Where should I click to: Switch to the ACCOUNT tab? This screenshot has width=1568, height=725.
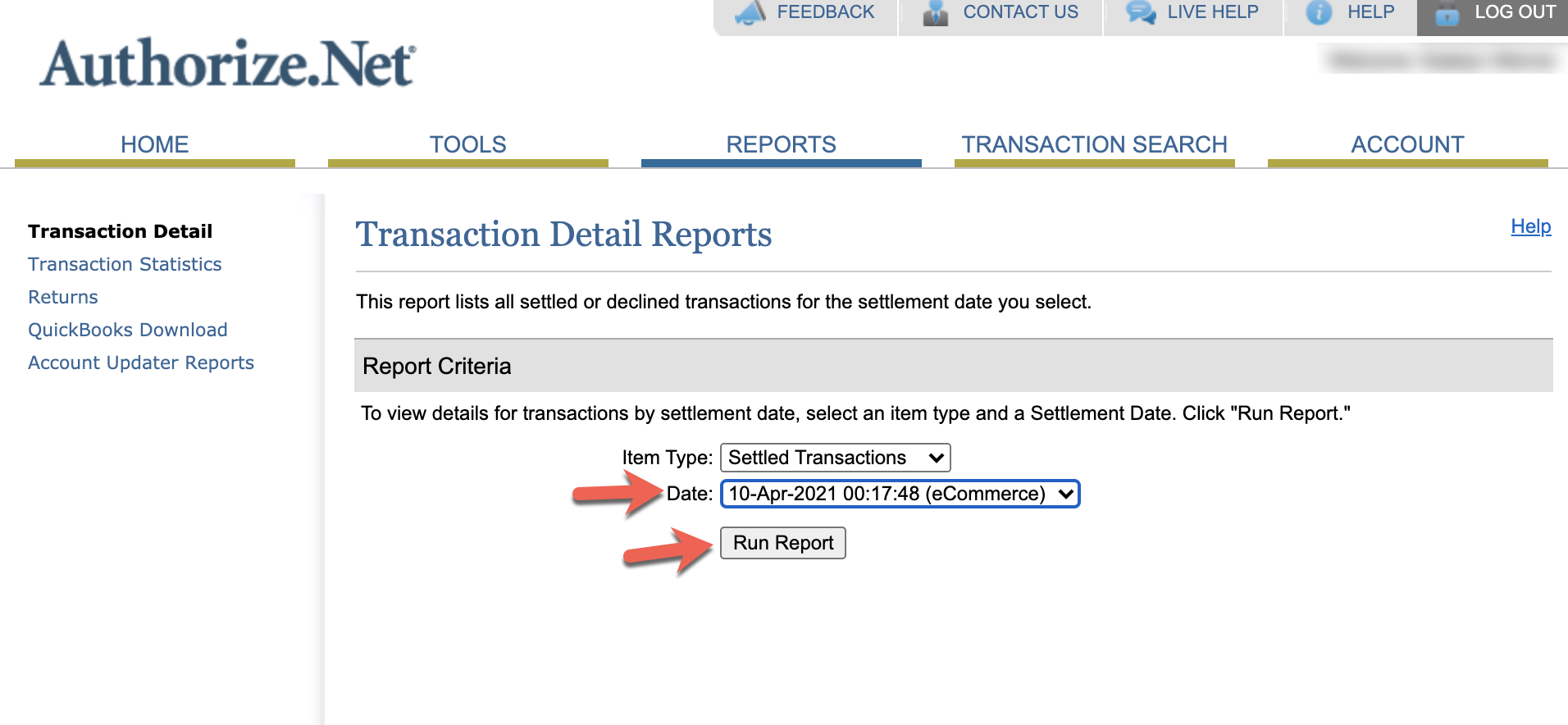click(x=1408, y=145)
